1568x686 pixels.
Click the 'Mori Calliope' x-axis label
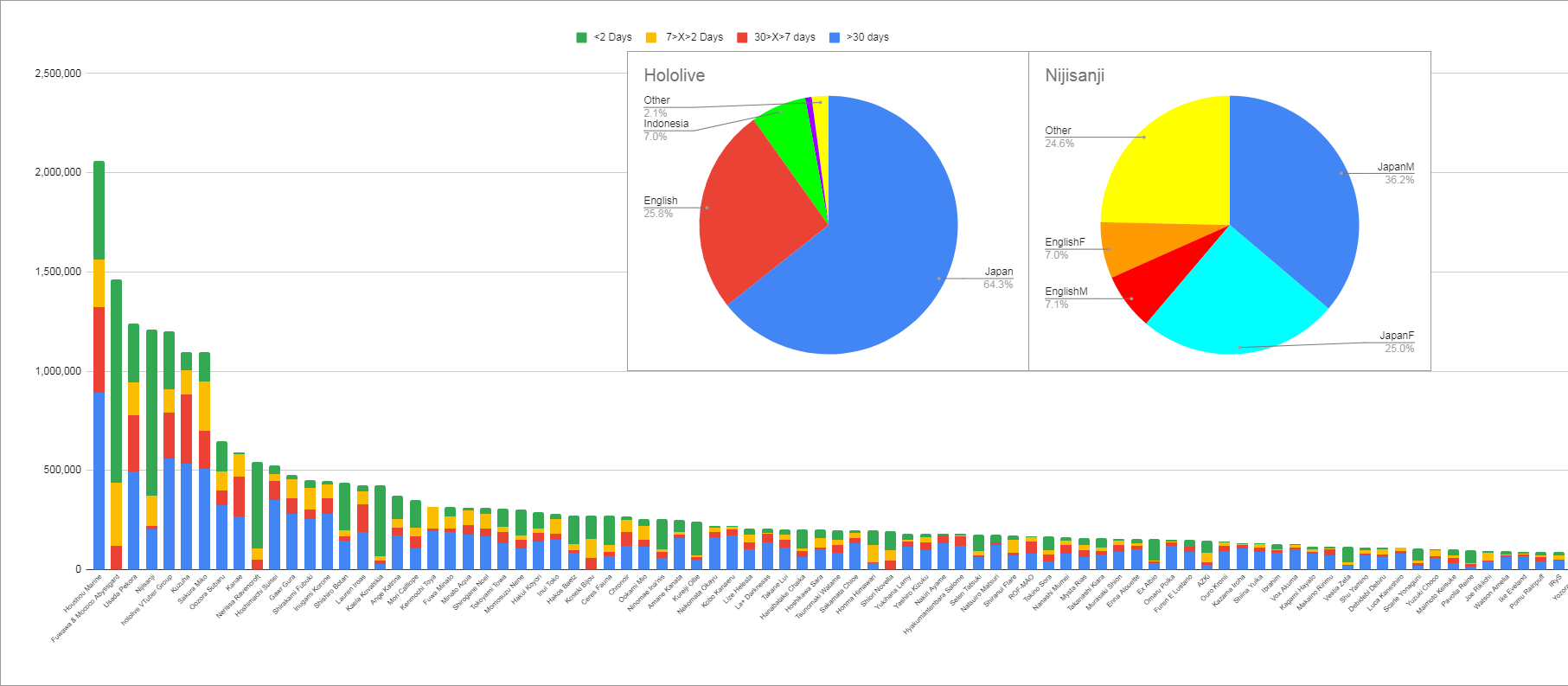click(x=403, y=589)
